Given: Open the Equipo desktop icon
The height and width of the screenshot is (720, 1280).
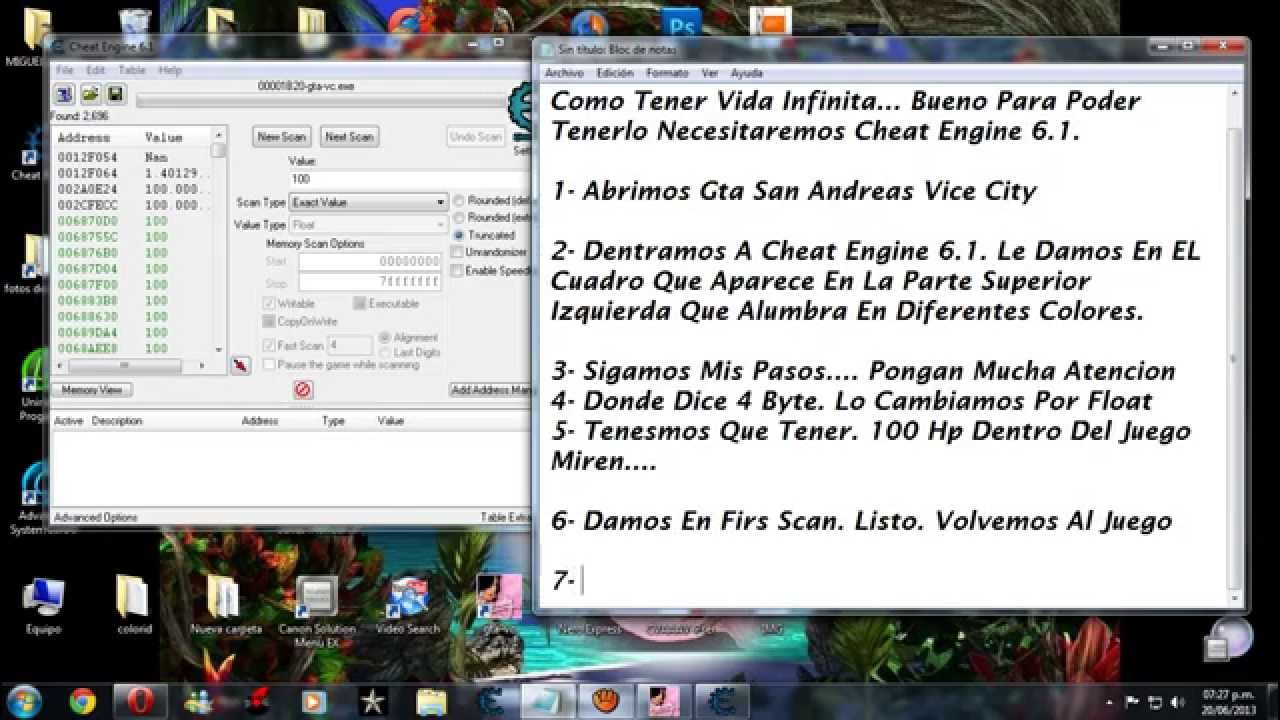Looking at the screenshot, I should click(44, 606).
